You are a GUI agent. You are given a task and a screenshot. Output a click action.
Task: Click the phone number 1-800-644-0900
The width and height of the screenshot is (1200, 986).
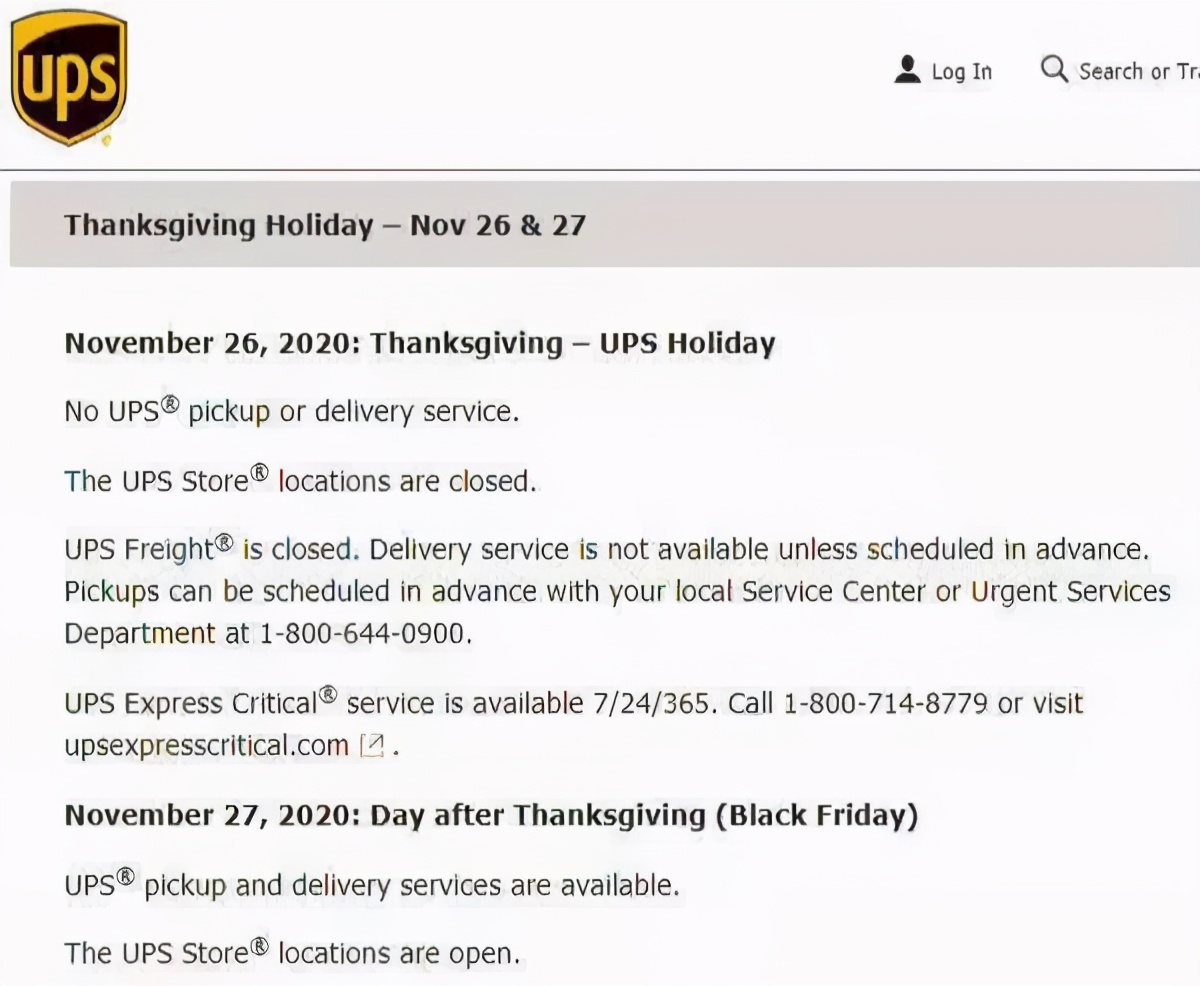[x=364, y=634]
